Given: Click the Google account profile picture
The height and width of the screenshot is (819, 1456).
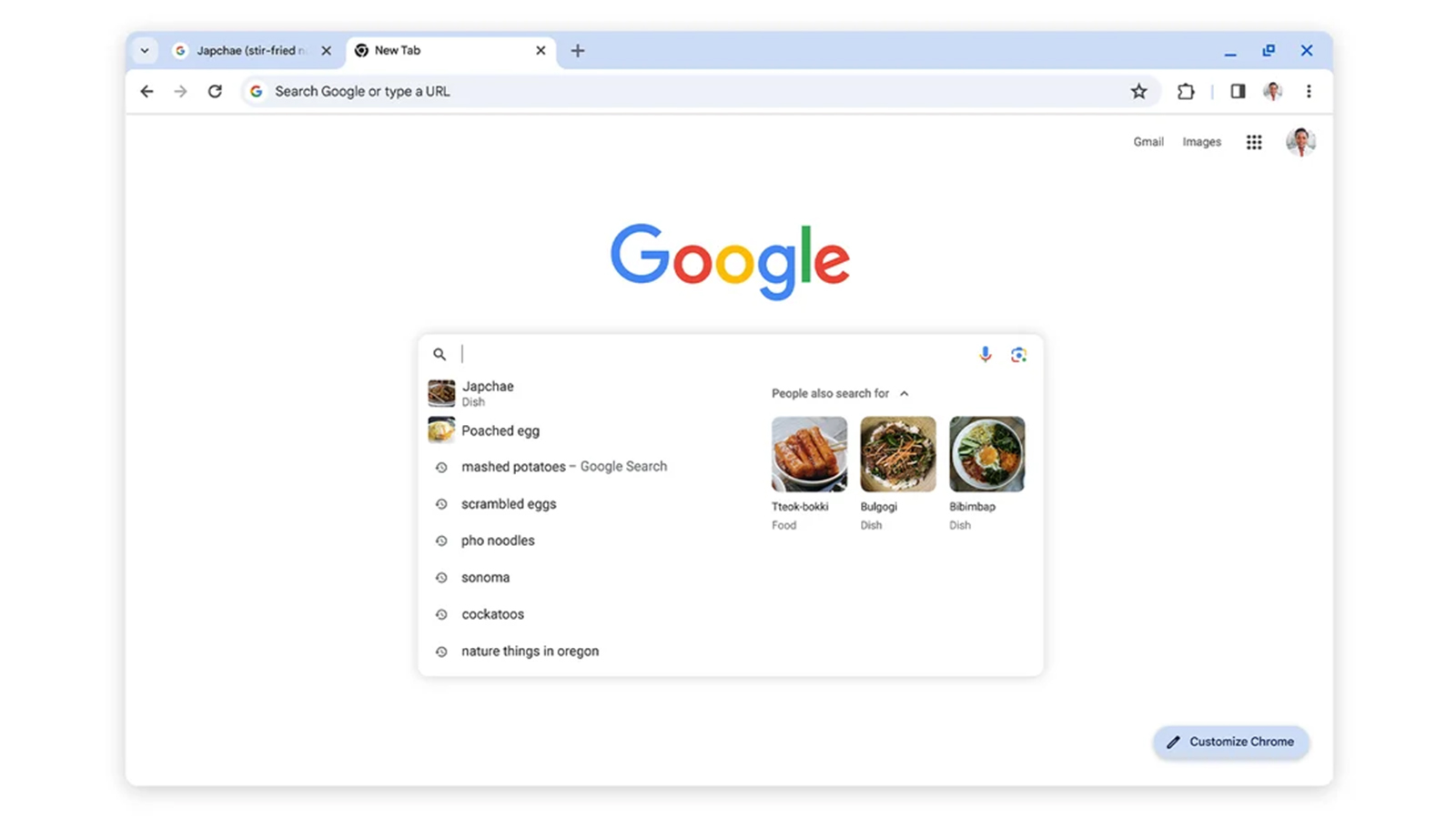Looking at the screenshot, I should click(x=1300, y=142).
